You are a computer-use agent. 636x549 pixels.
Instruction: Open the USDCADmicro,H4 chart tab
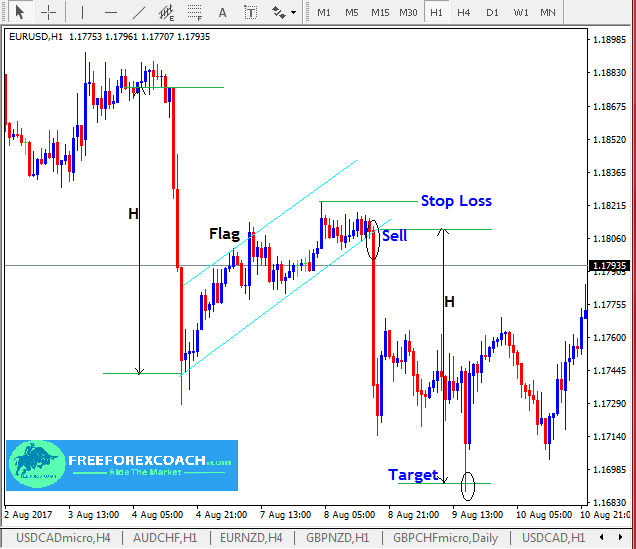pyautogui.click(x=62, y=538)
